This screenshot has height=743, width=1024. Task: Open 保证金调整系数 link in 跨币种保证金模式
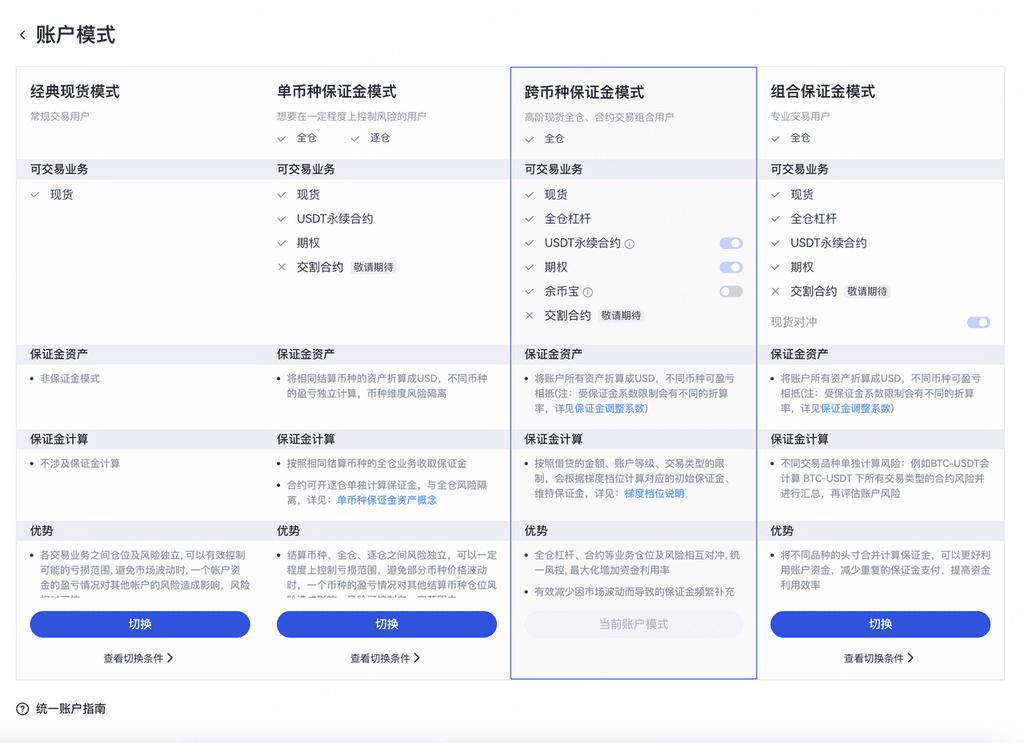609,408
